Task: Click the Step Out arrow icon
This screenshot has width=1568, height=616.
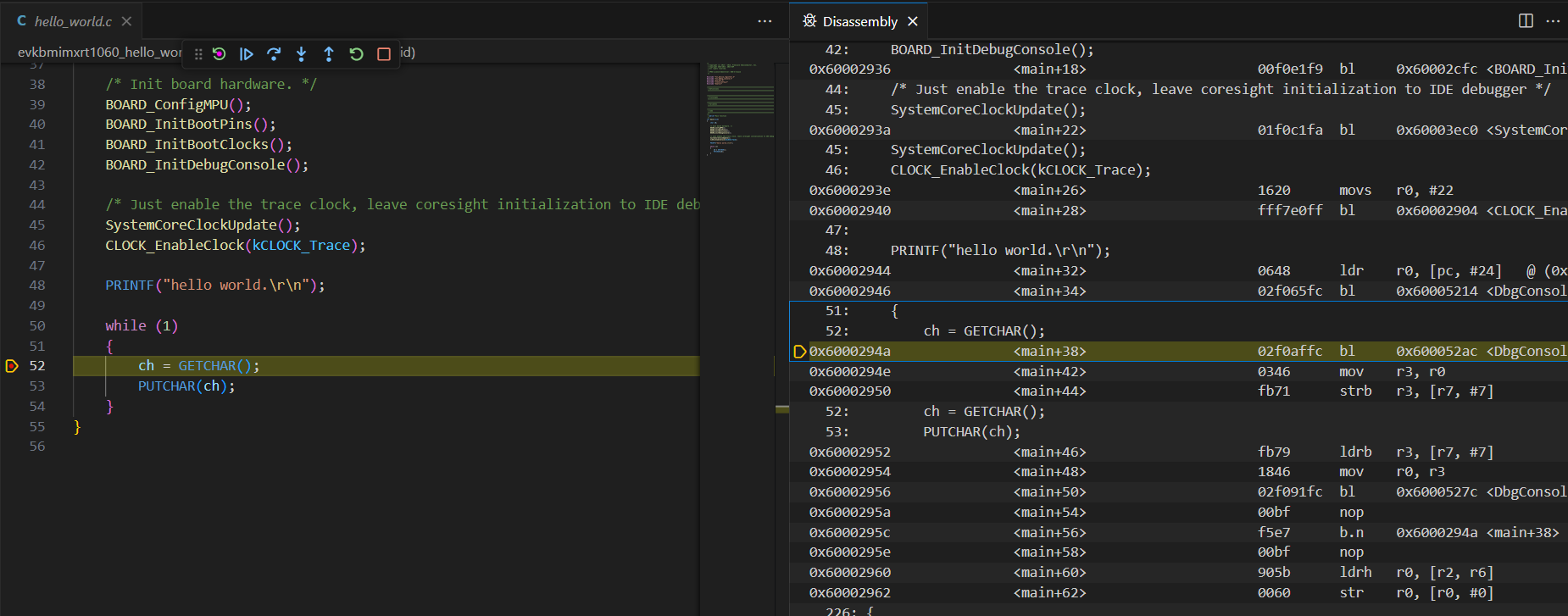Action: [x=329, y=54]
